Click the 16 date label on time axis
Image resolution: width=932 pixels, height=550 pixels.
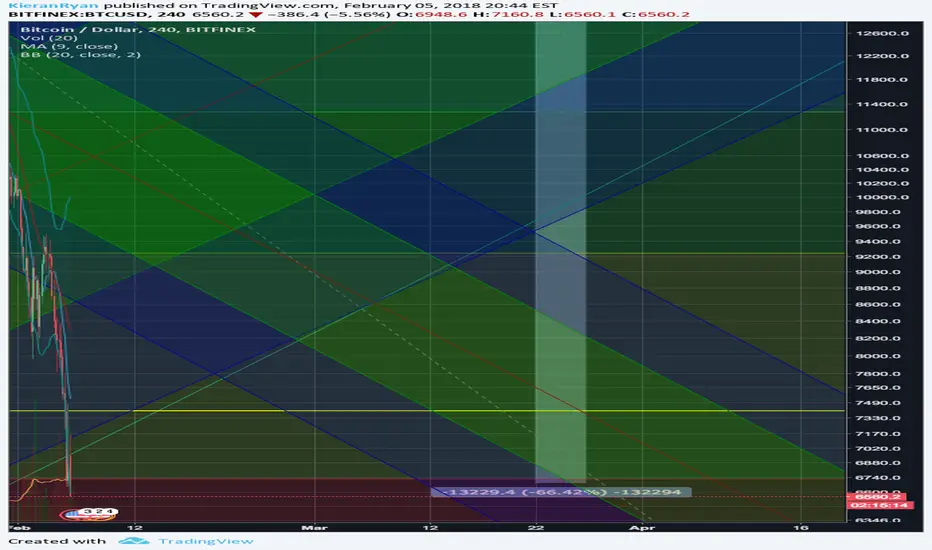click(801, 527)
